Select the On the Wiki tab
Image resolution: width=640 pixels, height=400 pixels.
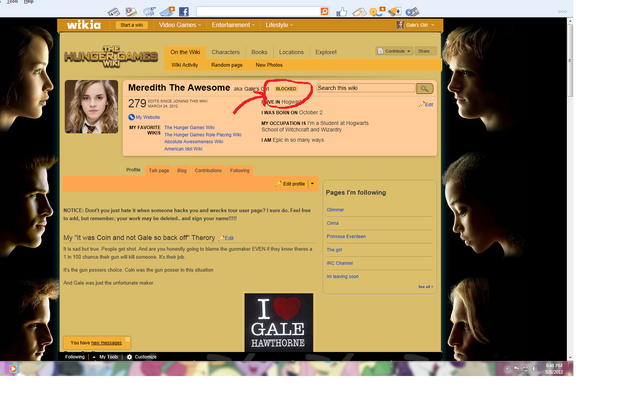pyautogui.click(x=185, y=52)
